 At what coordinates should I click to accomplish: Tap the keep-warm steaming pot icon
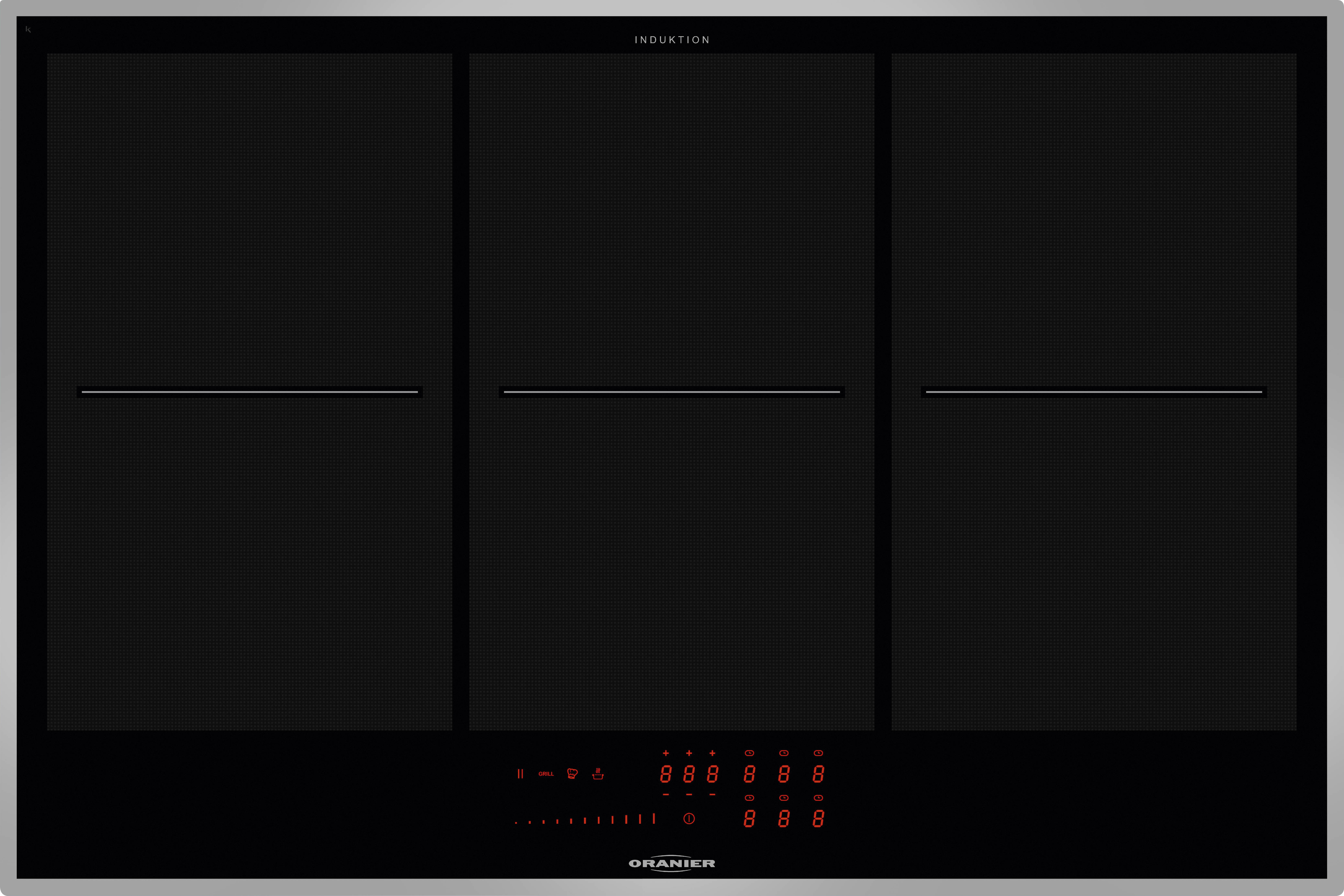598,774
